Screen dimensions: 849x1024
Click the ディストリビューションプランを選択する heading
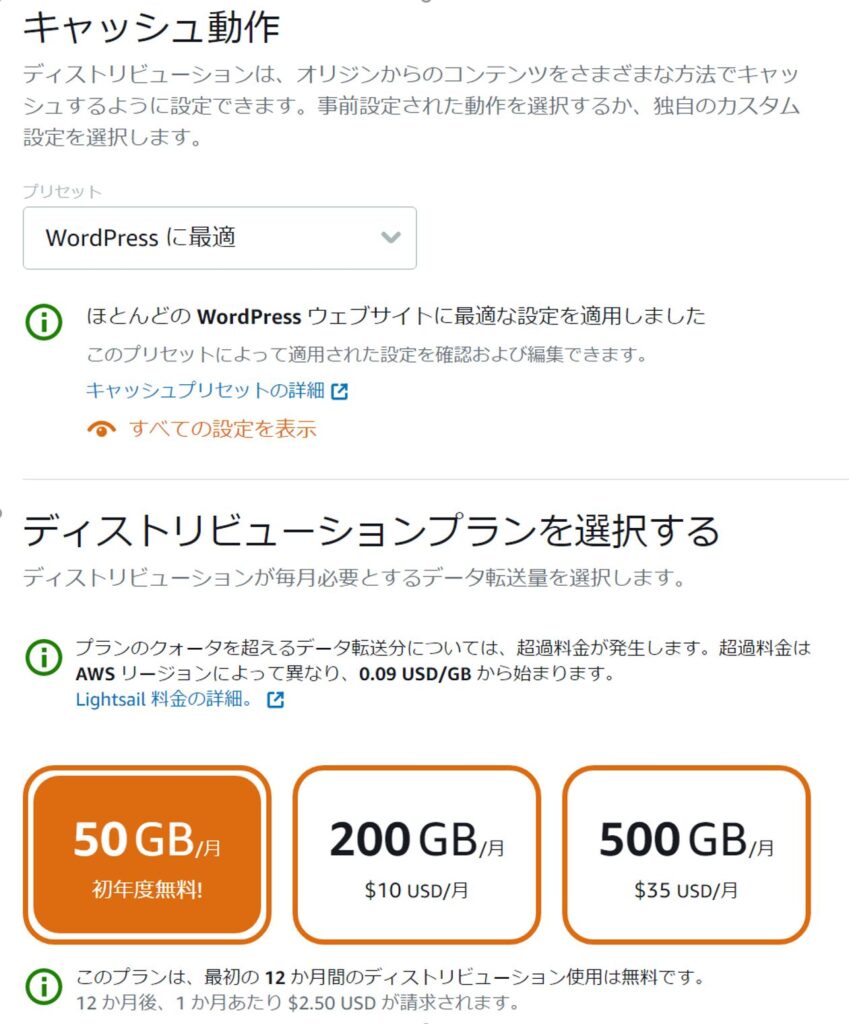pos(370,530)
